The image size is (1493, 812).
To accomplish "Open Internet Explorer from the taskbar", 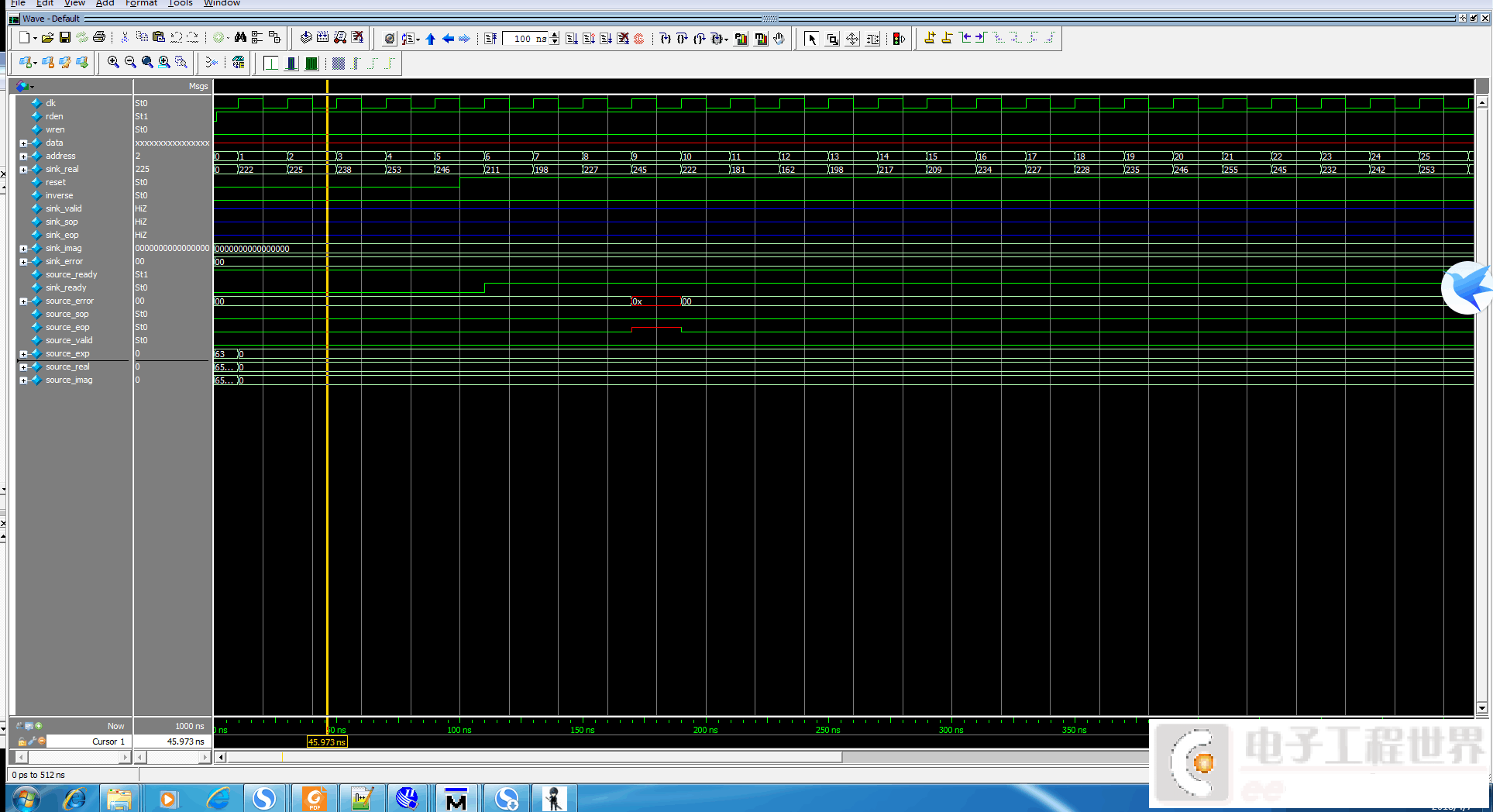I will (74, 798).
